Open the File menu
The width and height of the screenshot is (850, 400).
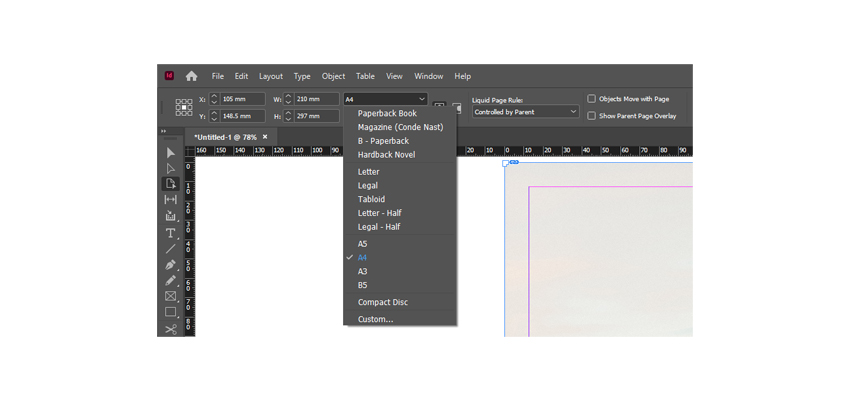[217, 76]
